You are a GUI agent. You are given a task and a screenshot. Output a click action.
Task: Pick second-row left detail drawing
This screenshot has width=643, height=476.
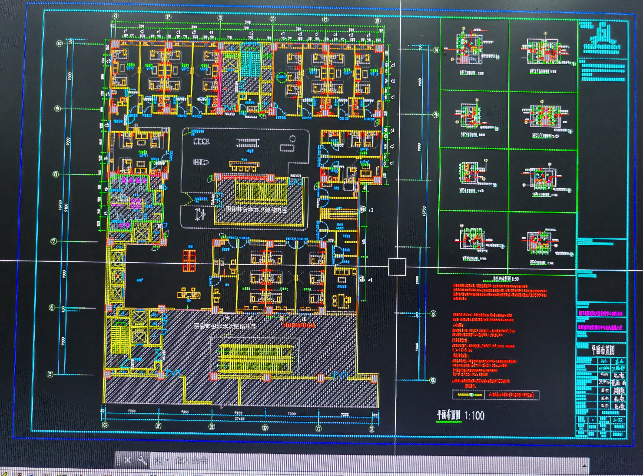pos(474,114)
